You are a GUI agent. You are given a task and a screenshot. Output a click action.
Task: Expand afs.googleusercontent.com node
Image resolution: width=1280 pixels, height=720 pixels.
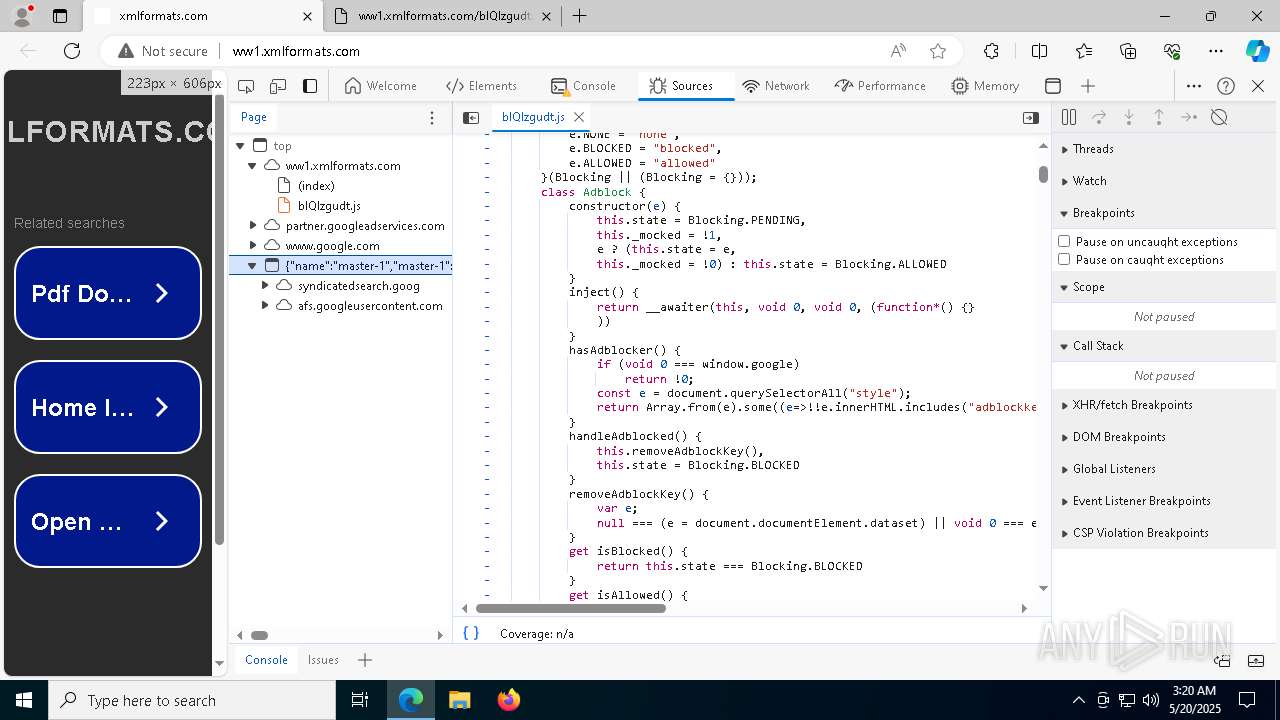pyautogui.click(x=265, y=306)
